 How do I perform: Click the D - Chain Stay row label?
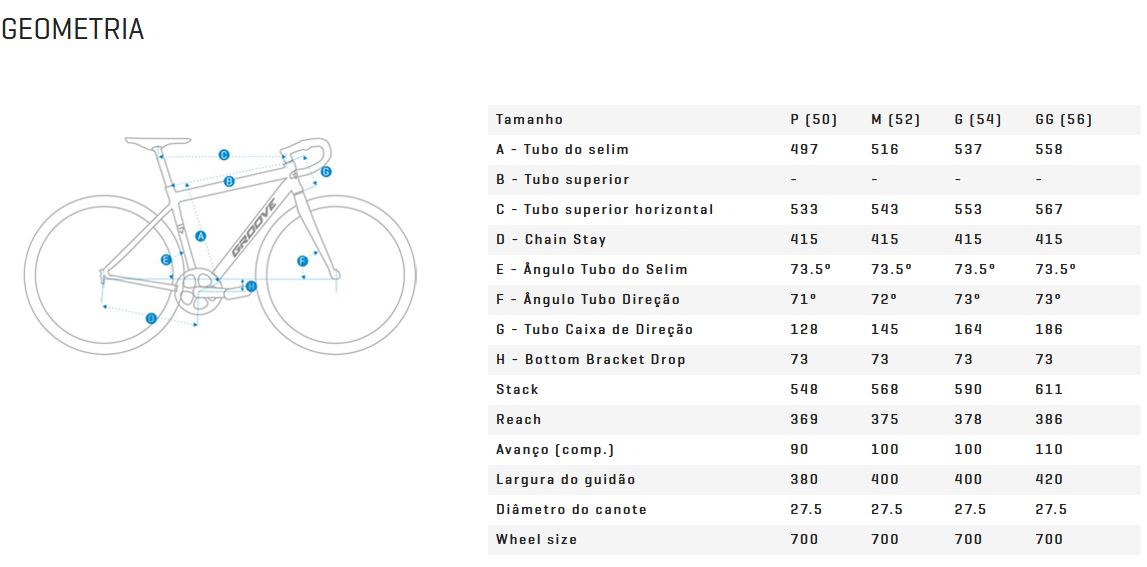[551, 239]
